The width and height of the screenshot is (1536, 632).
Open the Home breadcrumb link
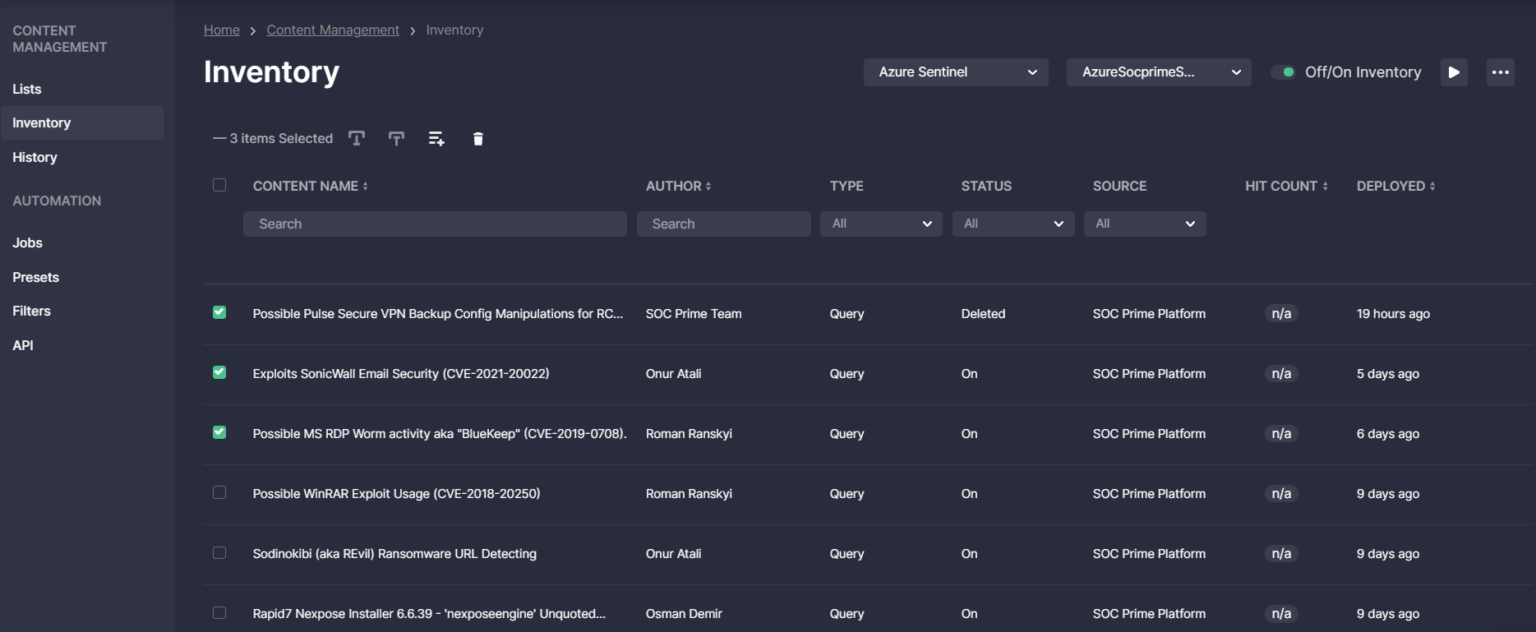pos(221,29)
